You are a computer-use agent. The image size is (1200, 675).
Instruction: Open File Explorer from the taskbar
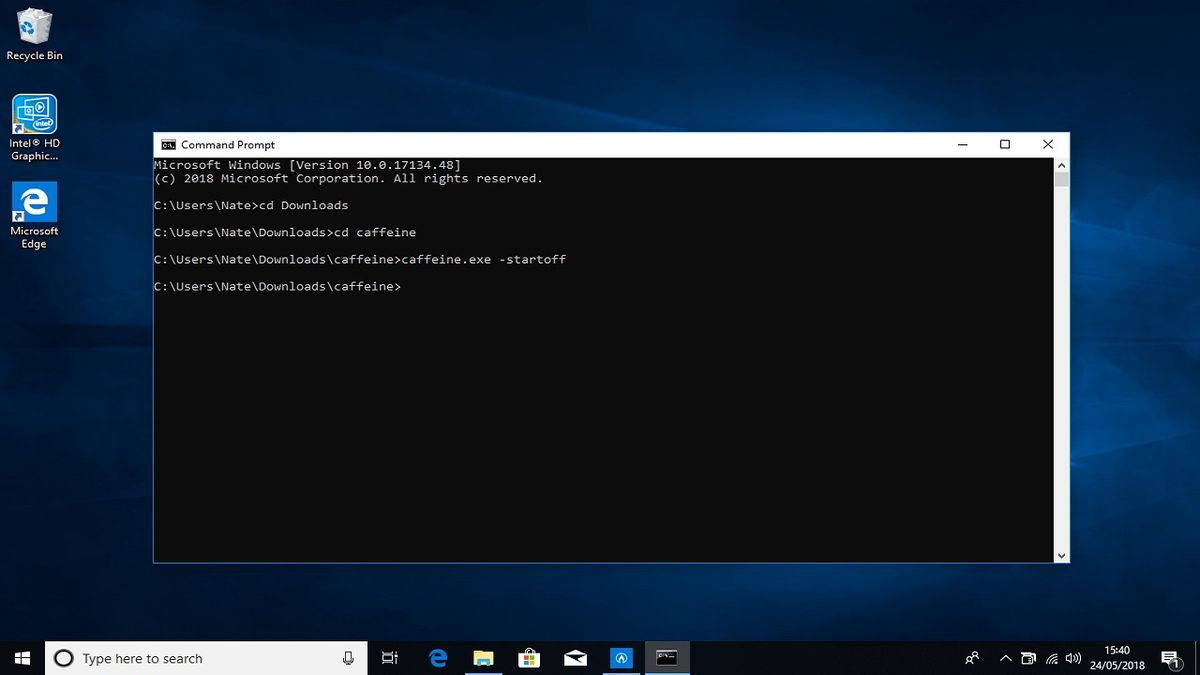coord(484,658)
